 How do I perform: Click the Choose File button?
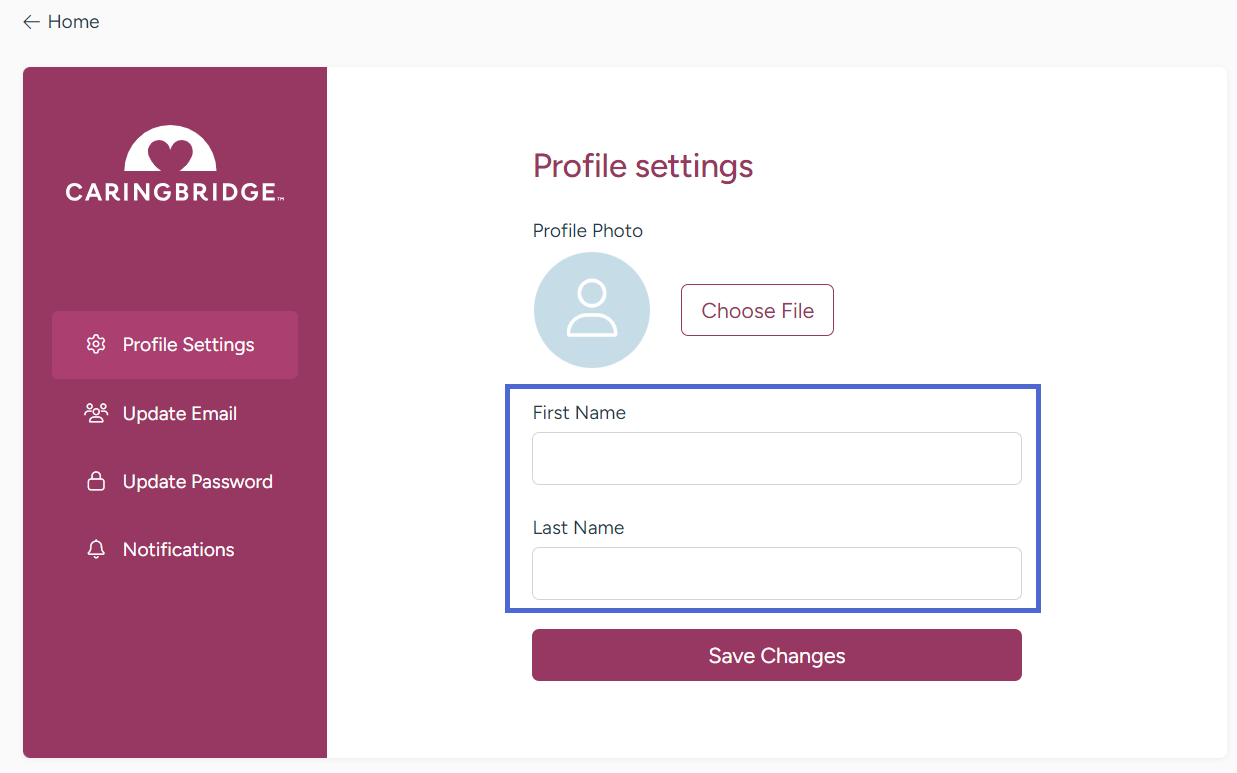(757, 310)
